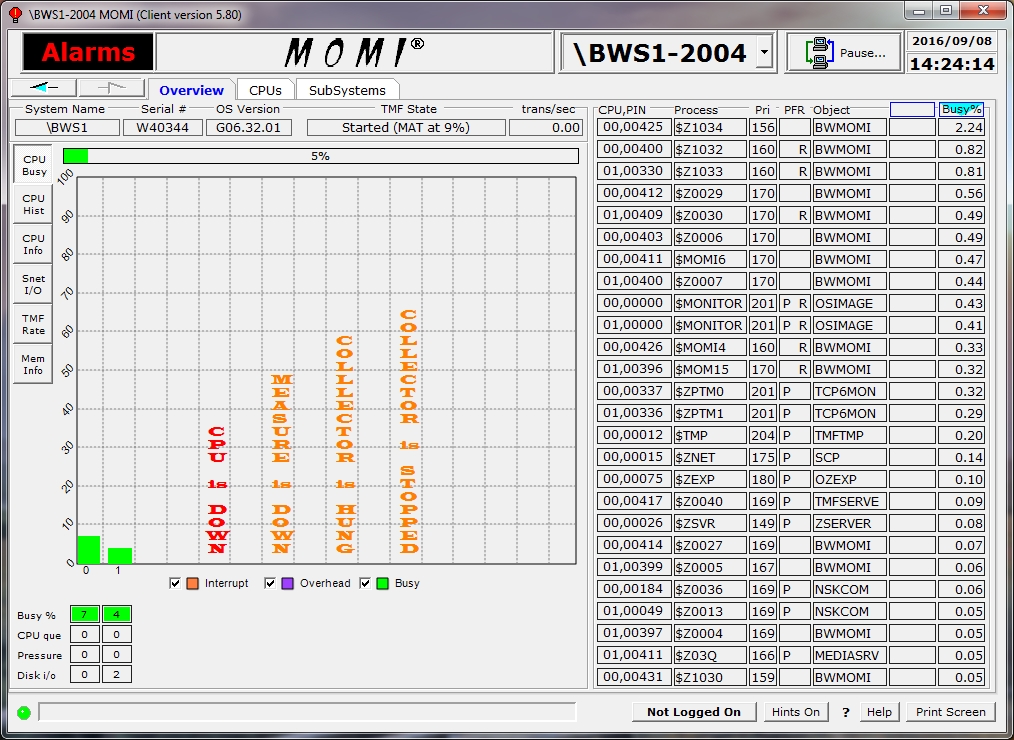Click the Not Logged On button
The image size is (1014, 740).
[x=694, y=712]
